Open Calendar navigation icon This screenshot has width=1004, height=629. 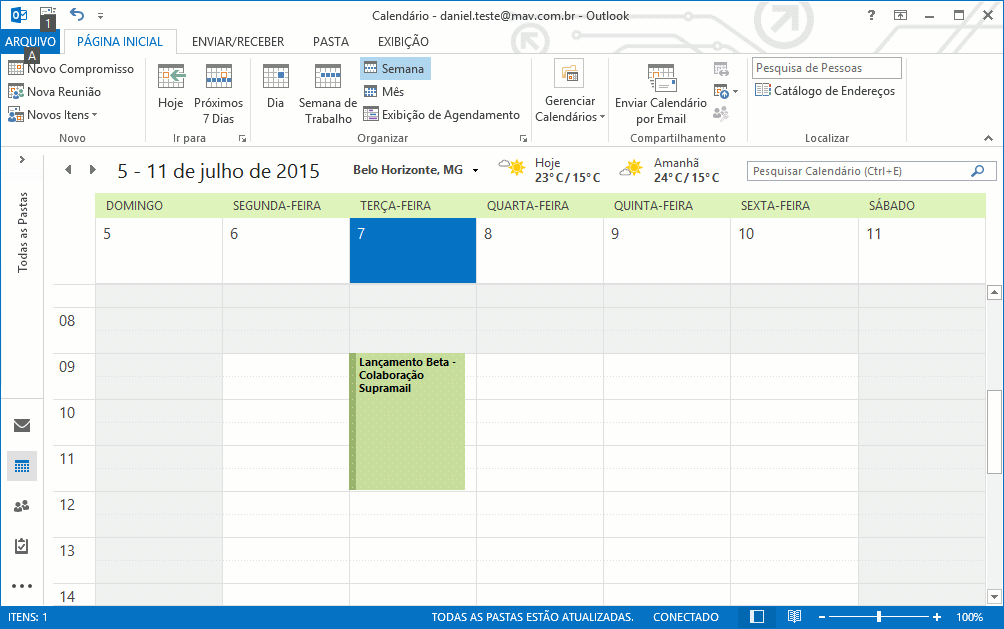pos(22,466)
